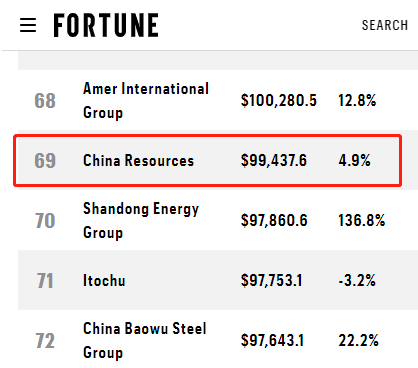Open Shandong Energy Group entry
This screenshot has height=368, width=418.
pos(141,220)
